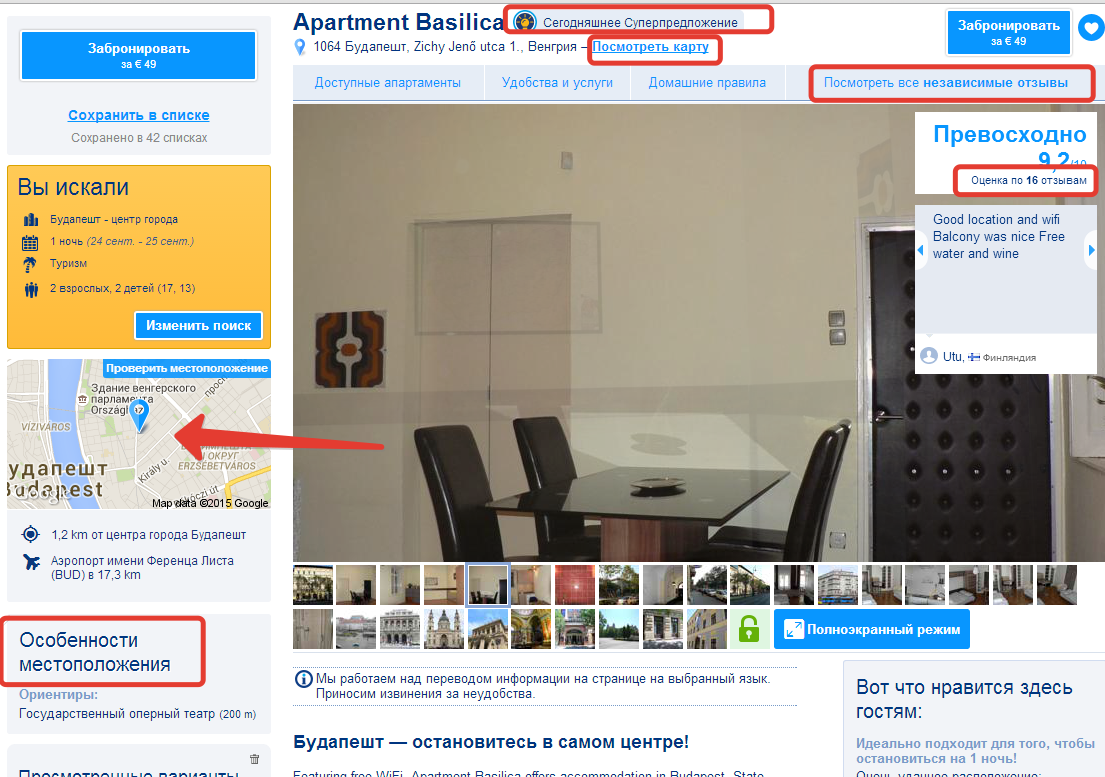
Task: Show next guest review with right arrow
Action: tap(1092, 250)
